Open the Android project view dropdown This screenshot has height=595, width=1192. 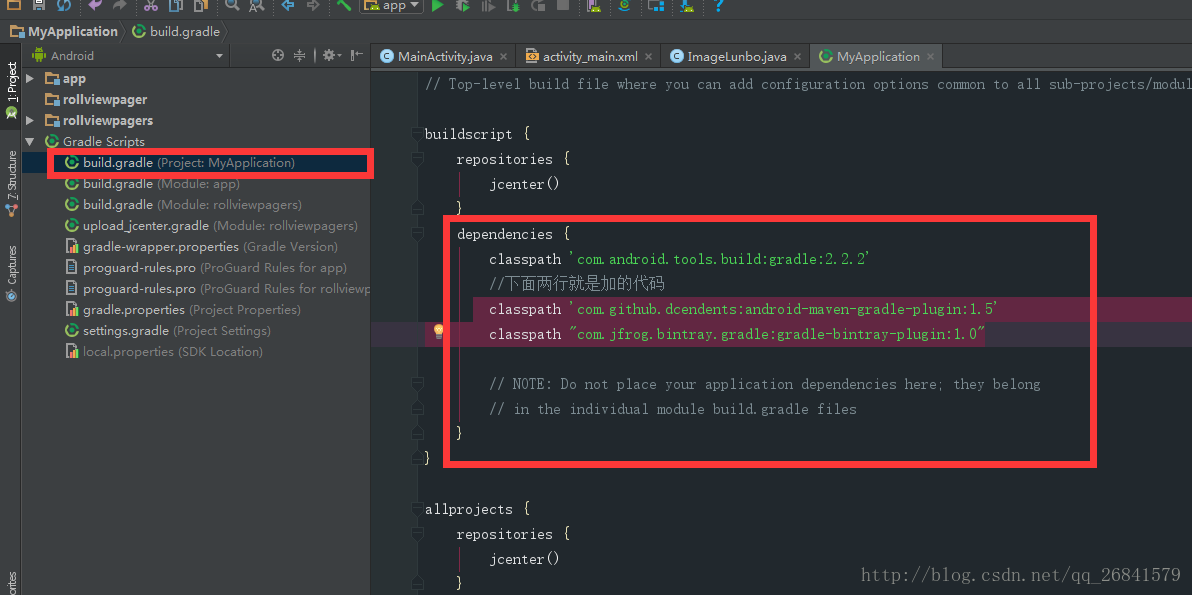point(128,55)
